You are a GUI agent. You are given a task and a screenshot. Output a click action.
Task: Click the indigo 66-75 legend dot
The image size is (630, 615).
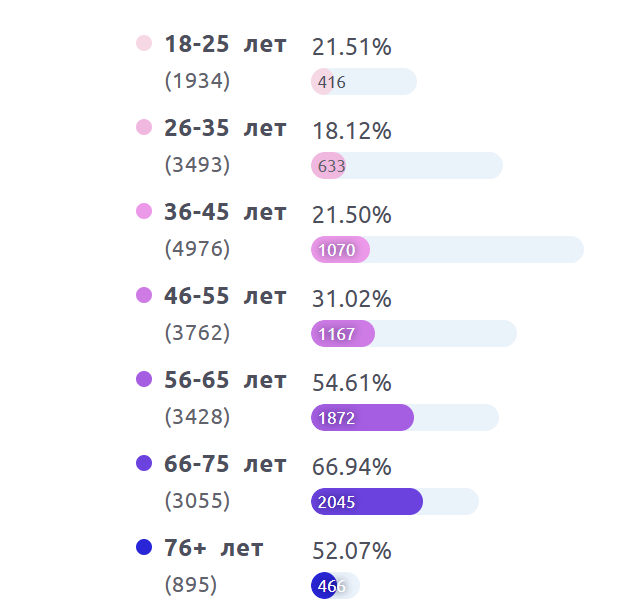click(143, 463)
